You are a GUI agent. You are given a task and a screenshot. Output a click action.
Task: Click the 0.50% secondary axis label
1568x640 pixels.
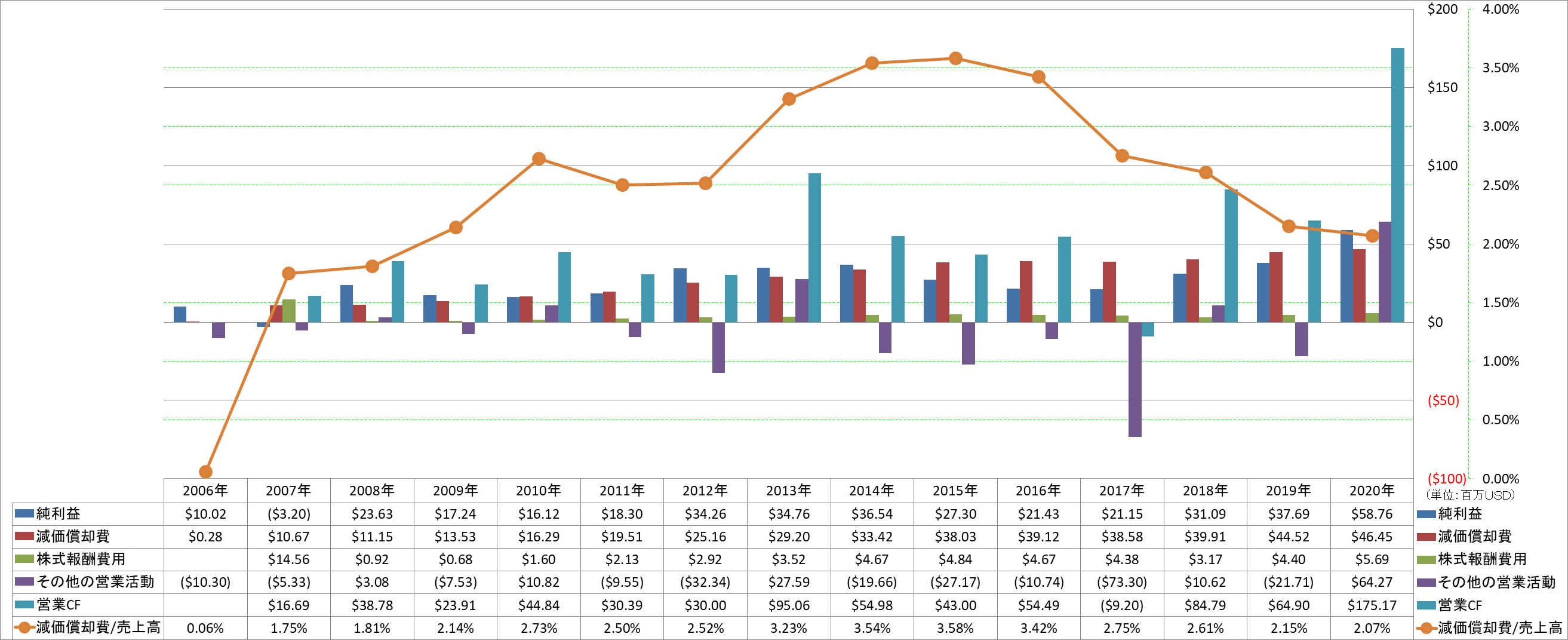[x=1501, y=419]
